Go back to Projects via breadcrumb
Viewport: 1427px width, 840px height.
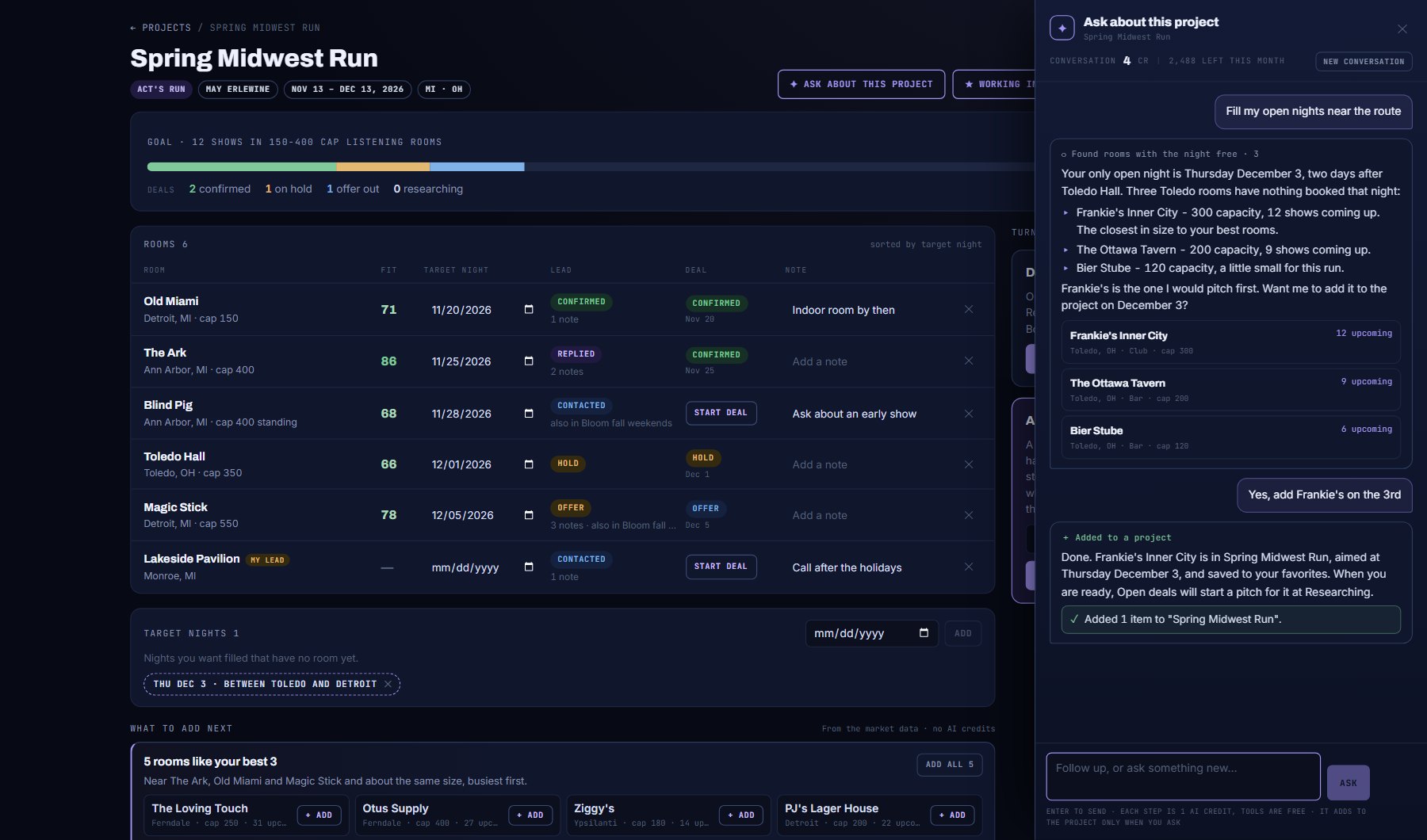coord(161,28)
